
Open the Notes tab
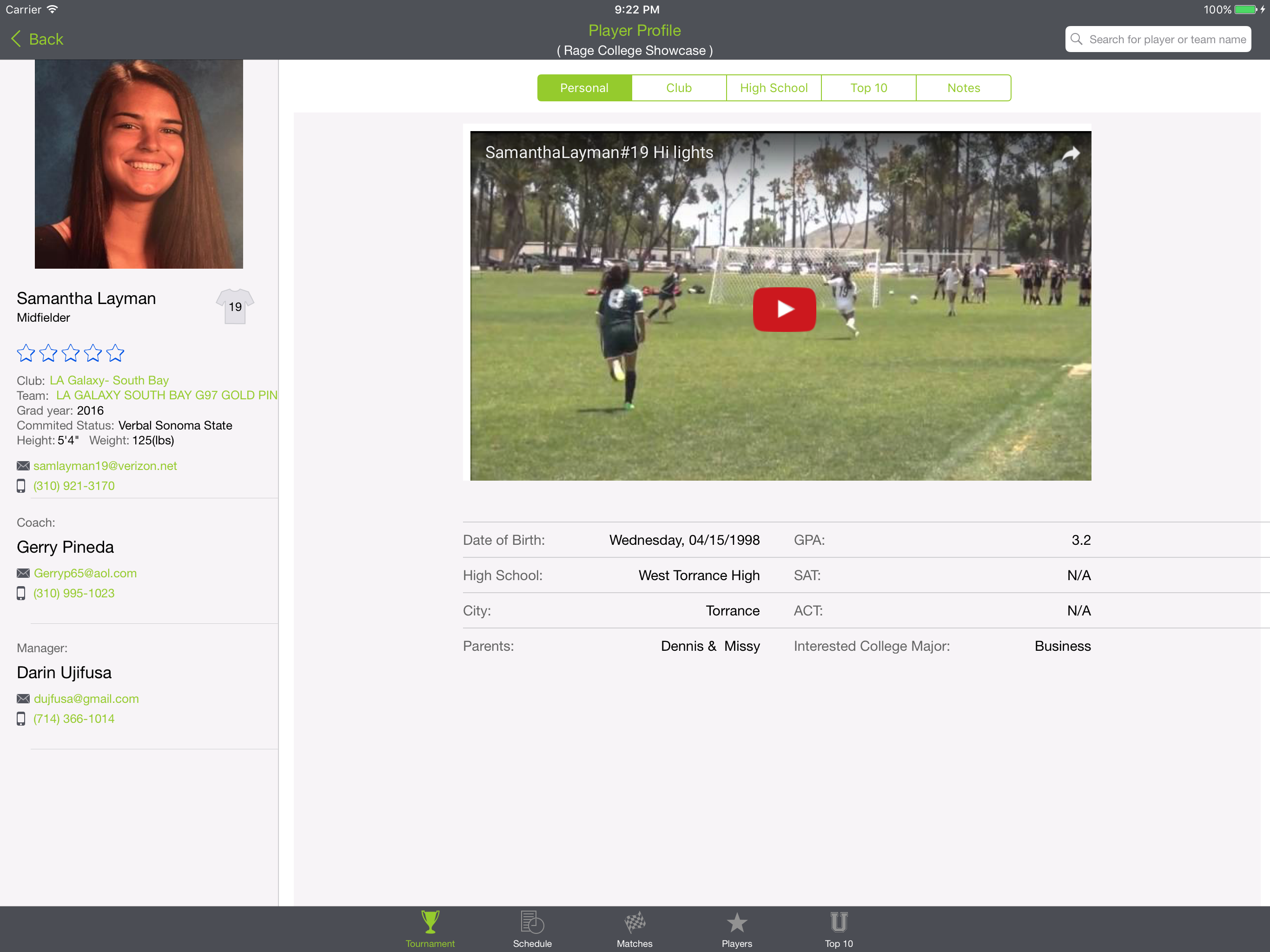pos(963,88)
